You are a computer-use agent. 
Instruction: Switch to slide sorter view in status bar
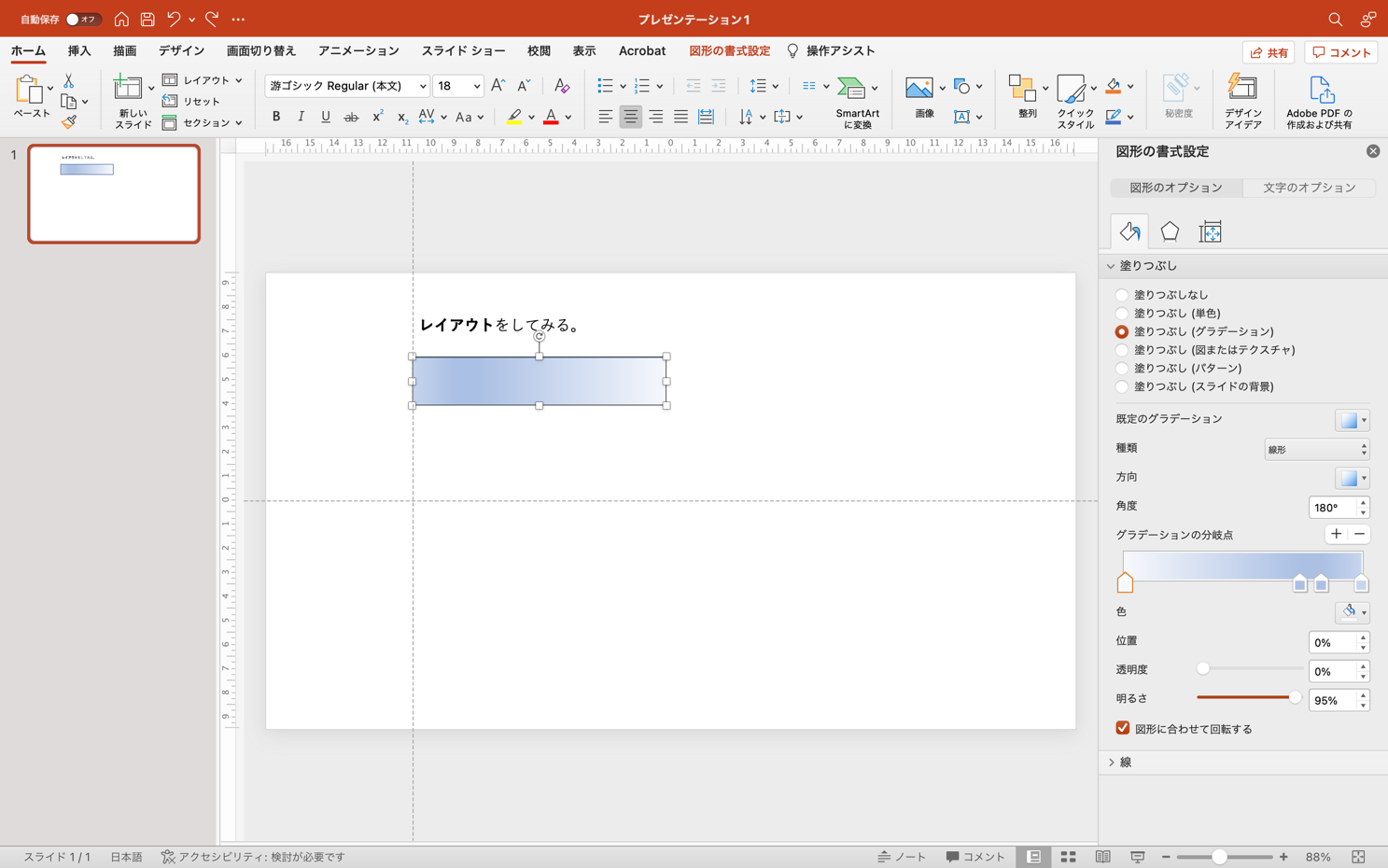point(1068,857)
